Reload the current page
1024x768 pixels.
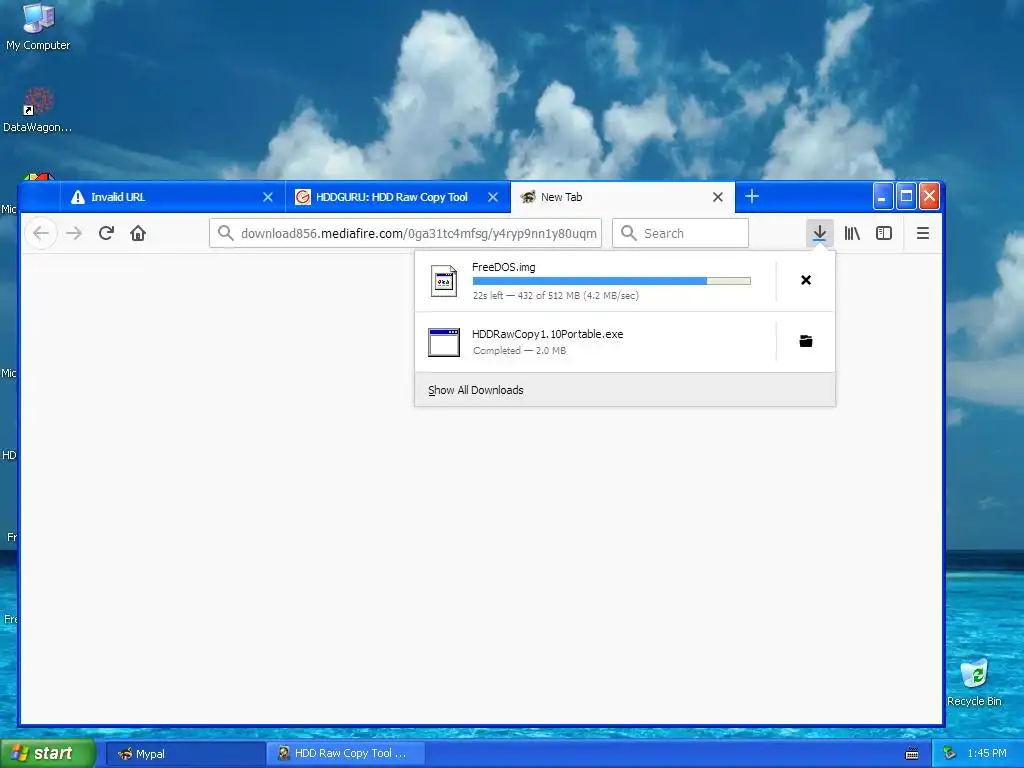click(106, 233)
